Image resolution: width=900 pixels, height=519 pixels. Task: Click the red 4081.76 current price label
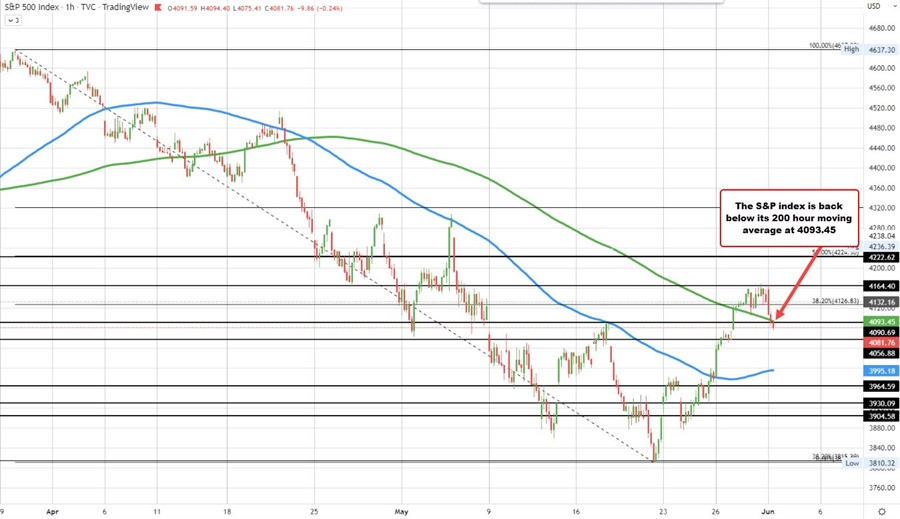pyautogui.click(x=880, y=341)
